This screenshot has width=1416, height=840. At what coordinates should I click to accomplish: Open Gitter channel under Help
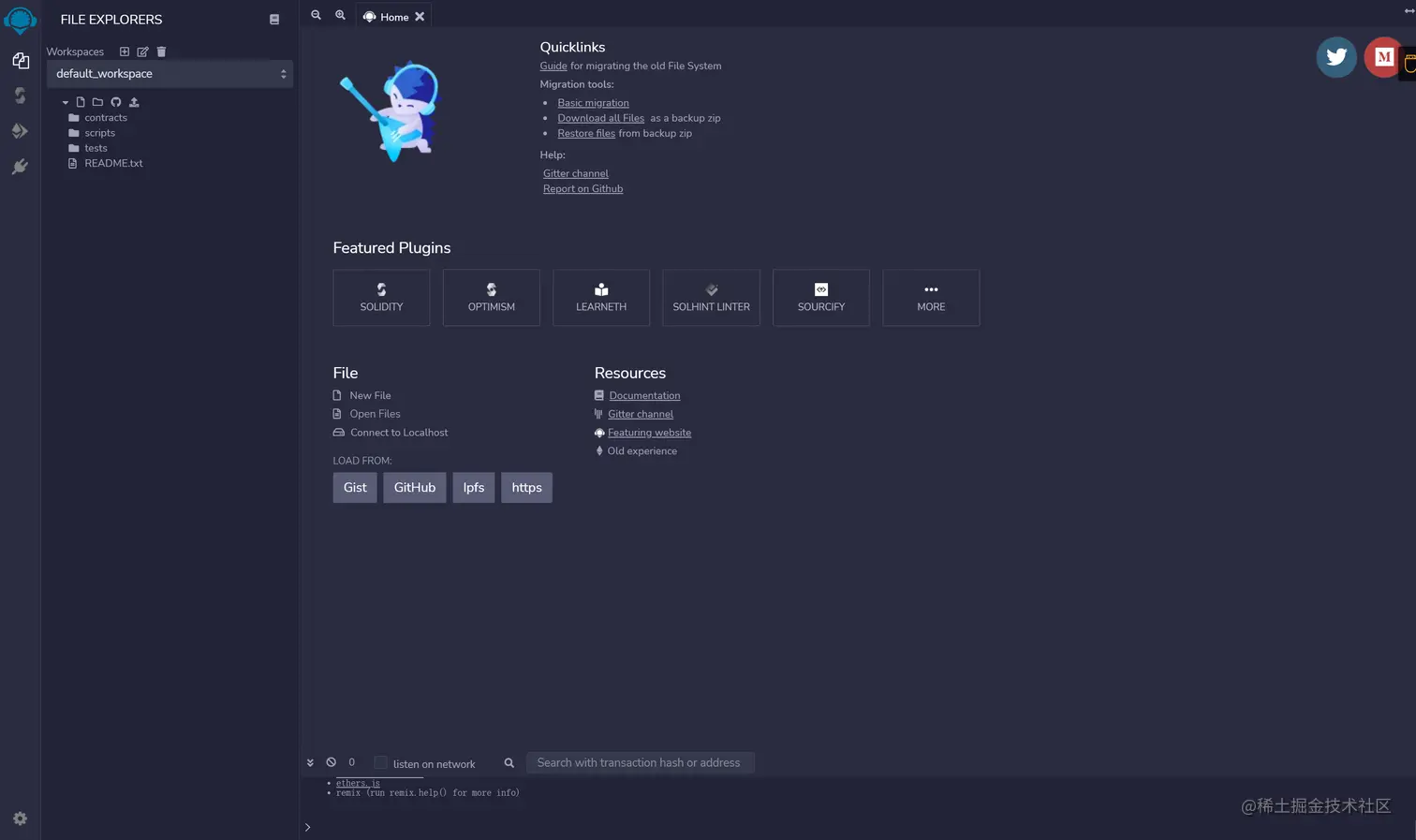576,173
